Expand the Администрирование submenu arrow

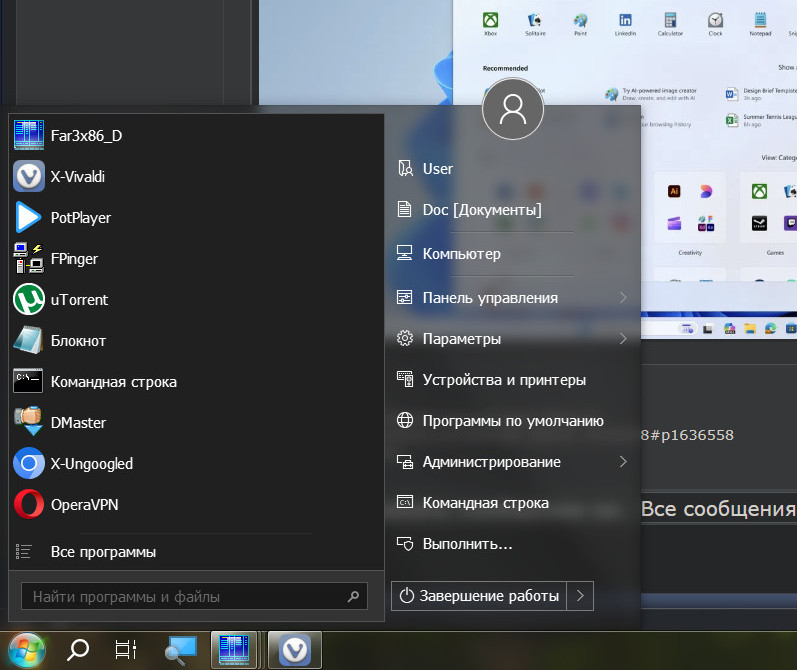[x=623, y=462]
